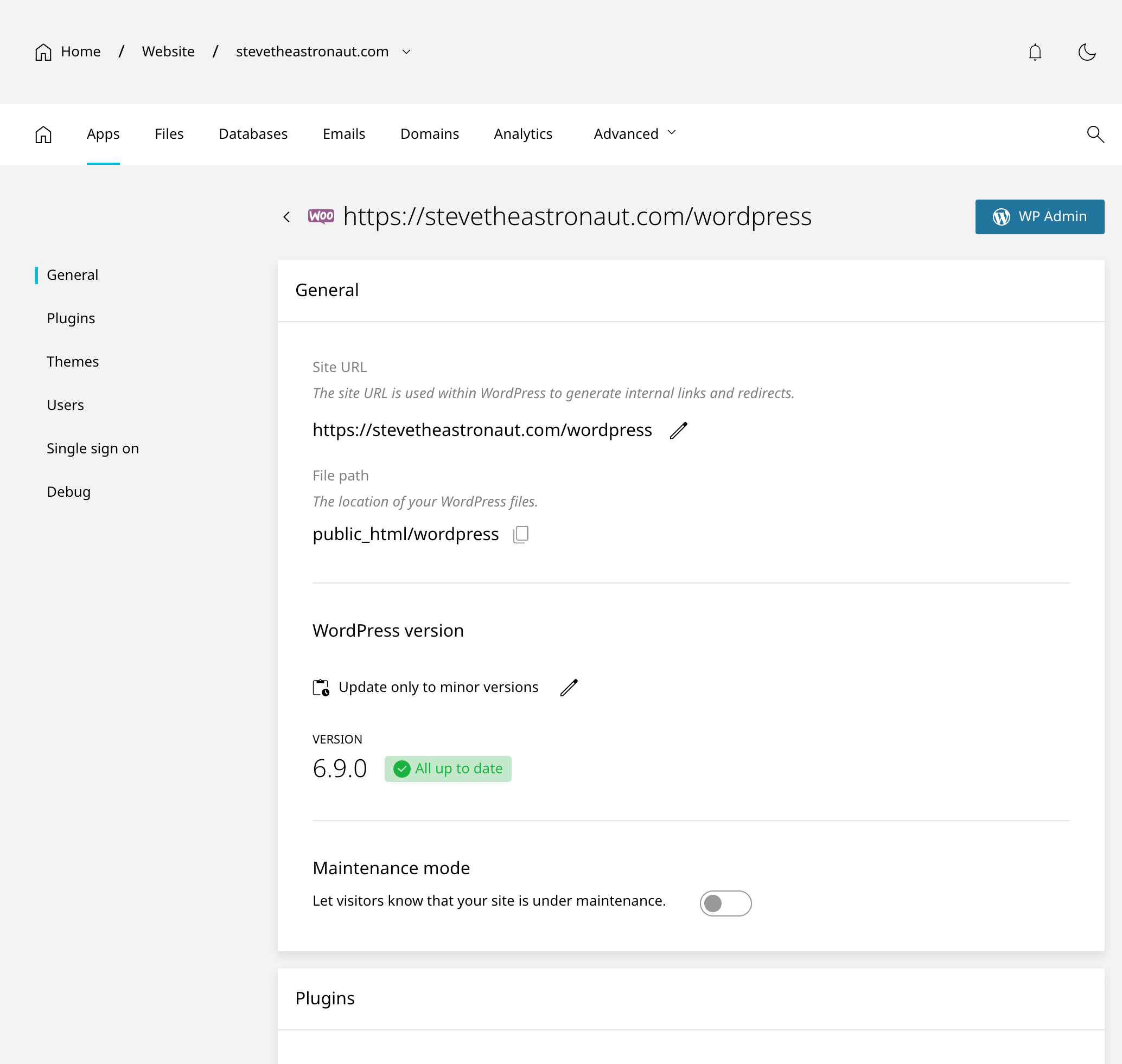Open the Analytics tab
The height and width of the screenshot is (1064, 1122).
pyautogui.click(x=522, y=134)
